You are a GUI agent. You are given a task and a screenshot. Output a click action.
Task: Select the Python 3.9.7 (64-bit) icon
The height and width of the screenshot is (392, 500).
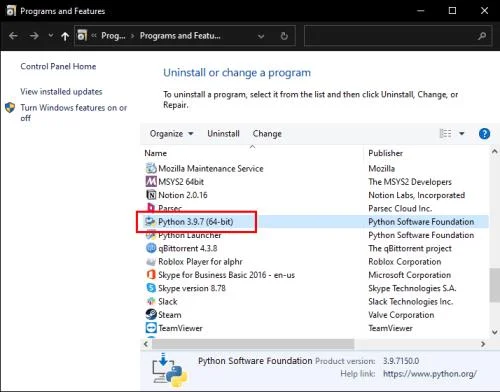click(x=151, y=221)
